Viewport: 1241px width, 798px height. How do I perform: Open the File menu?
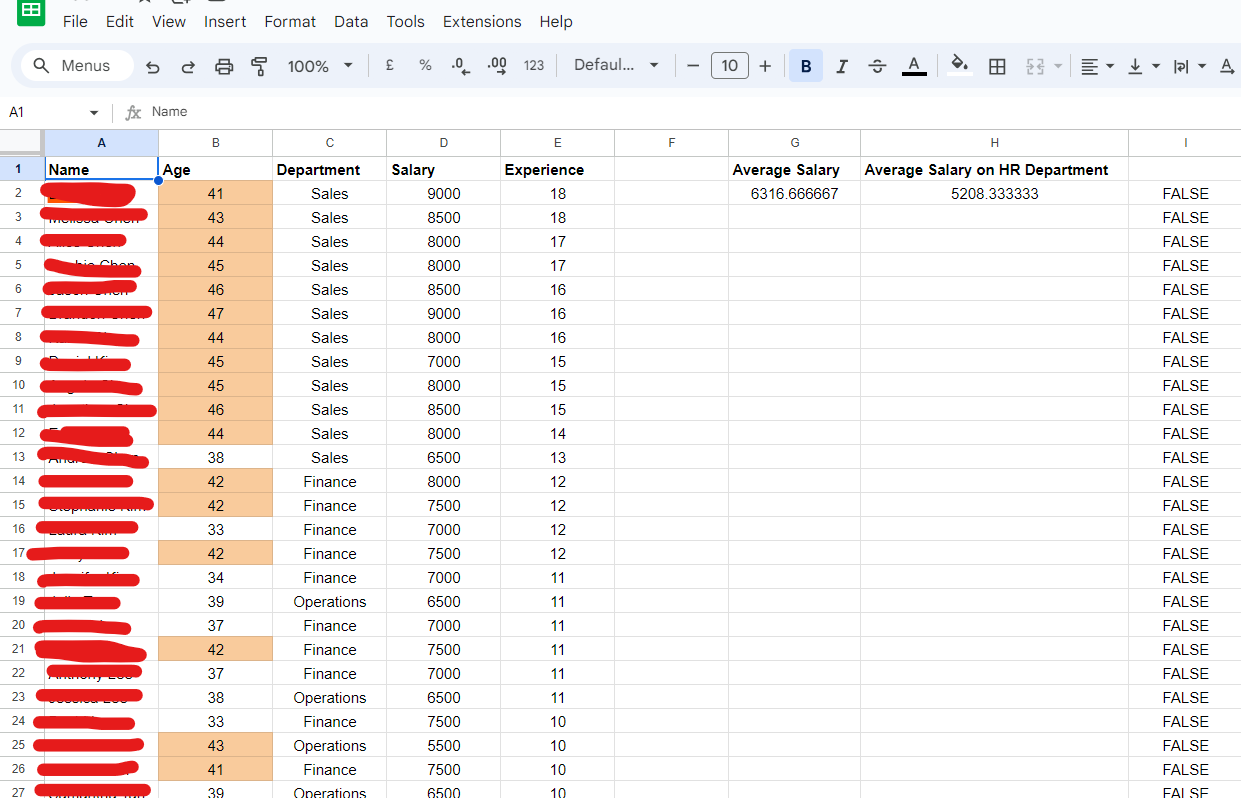[75, 21]
